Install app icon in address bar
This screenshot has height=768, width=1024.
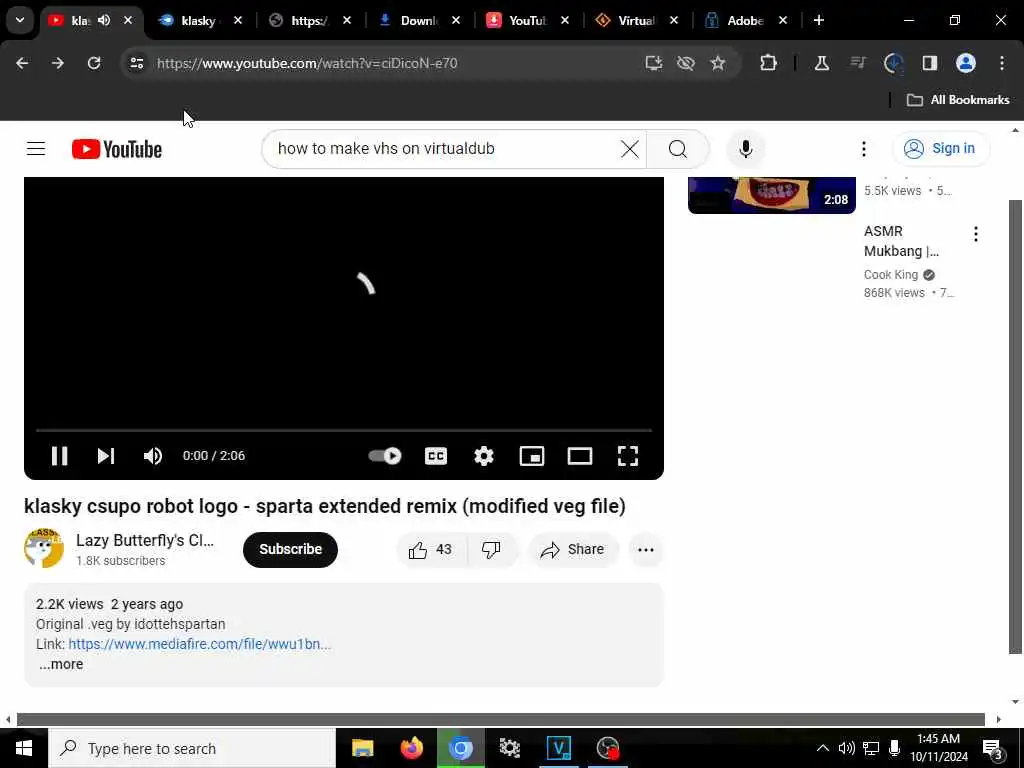(654, 63)
